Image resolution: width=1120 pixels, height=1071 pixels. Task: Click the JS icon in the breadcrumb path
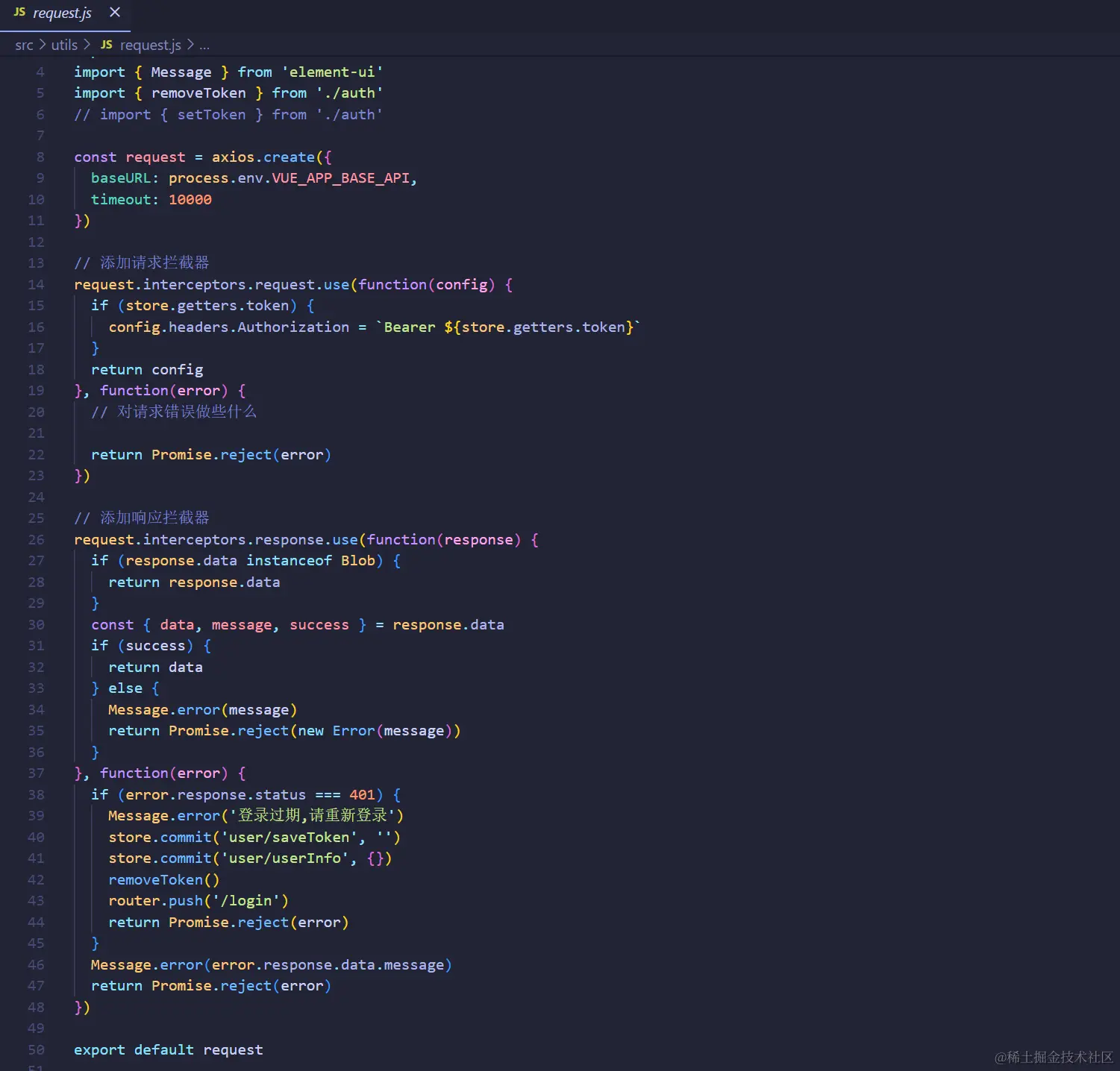[107, 45]
